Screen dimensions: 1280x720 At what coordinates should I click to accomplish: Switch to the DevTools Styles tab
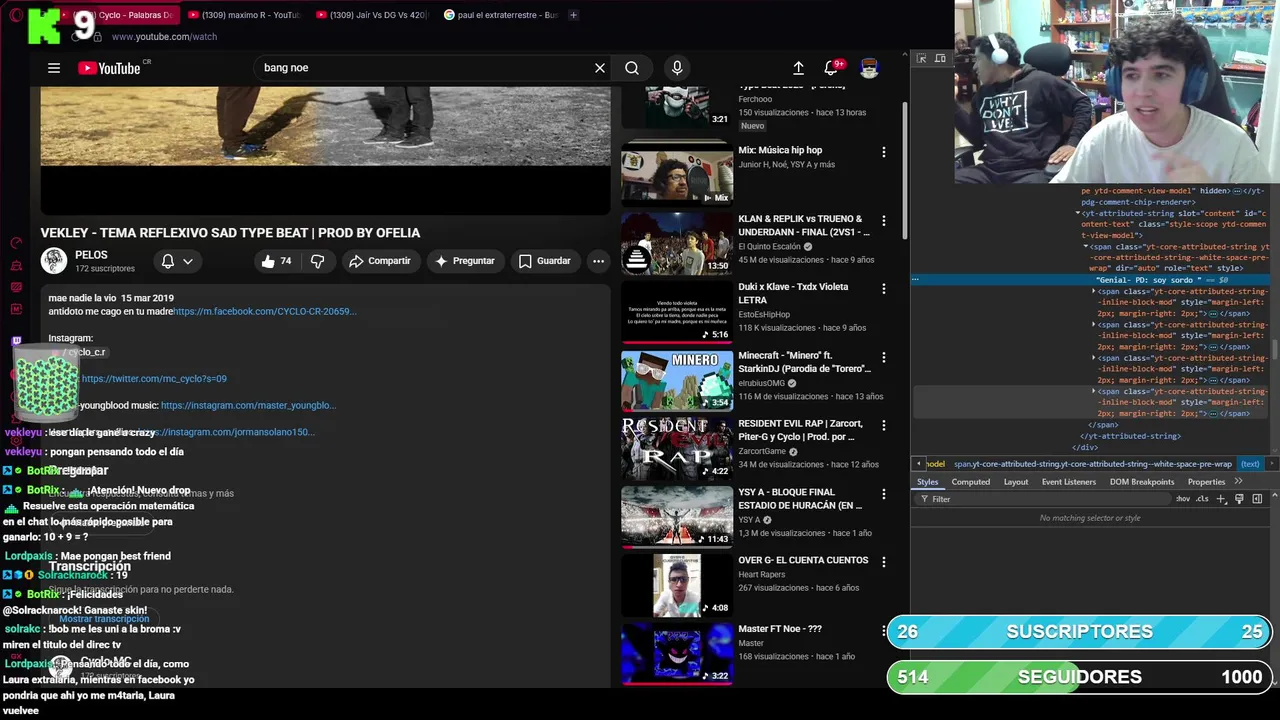[x=928, y=482]
